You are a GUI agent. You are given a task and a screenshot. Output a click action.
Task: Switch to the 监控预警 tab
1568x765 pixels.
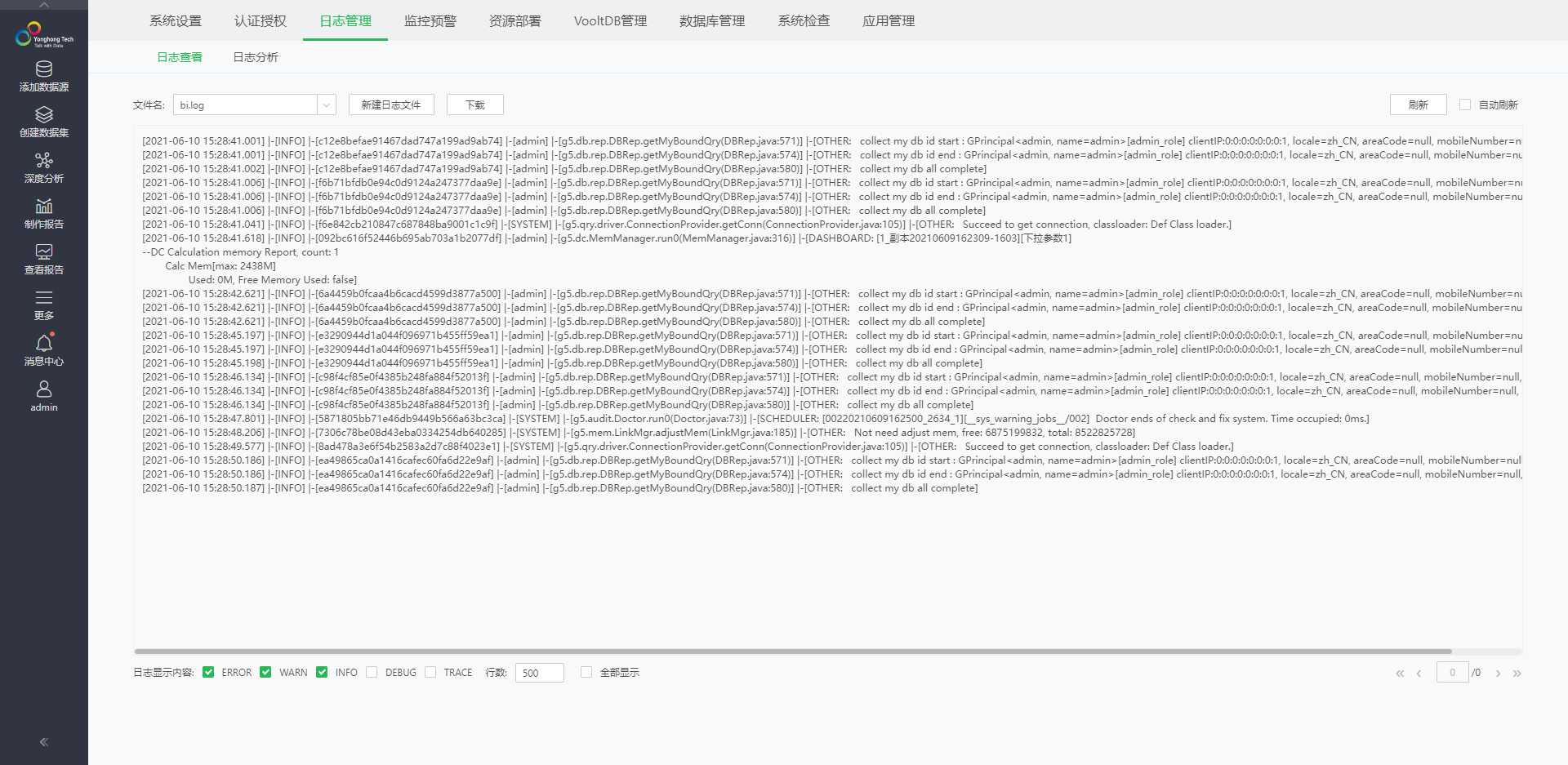coord(430,21)
